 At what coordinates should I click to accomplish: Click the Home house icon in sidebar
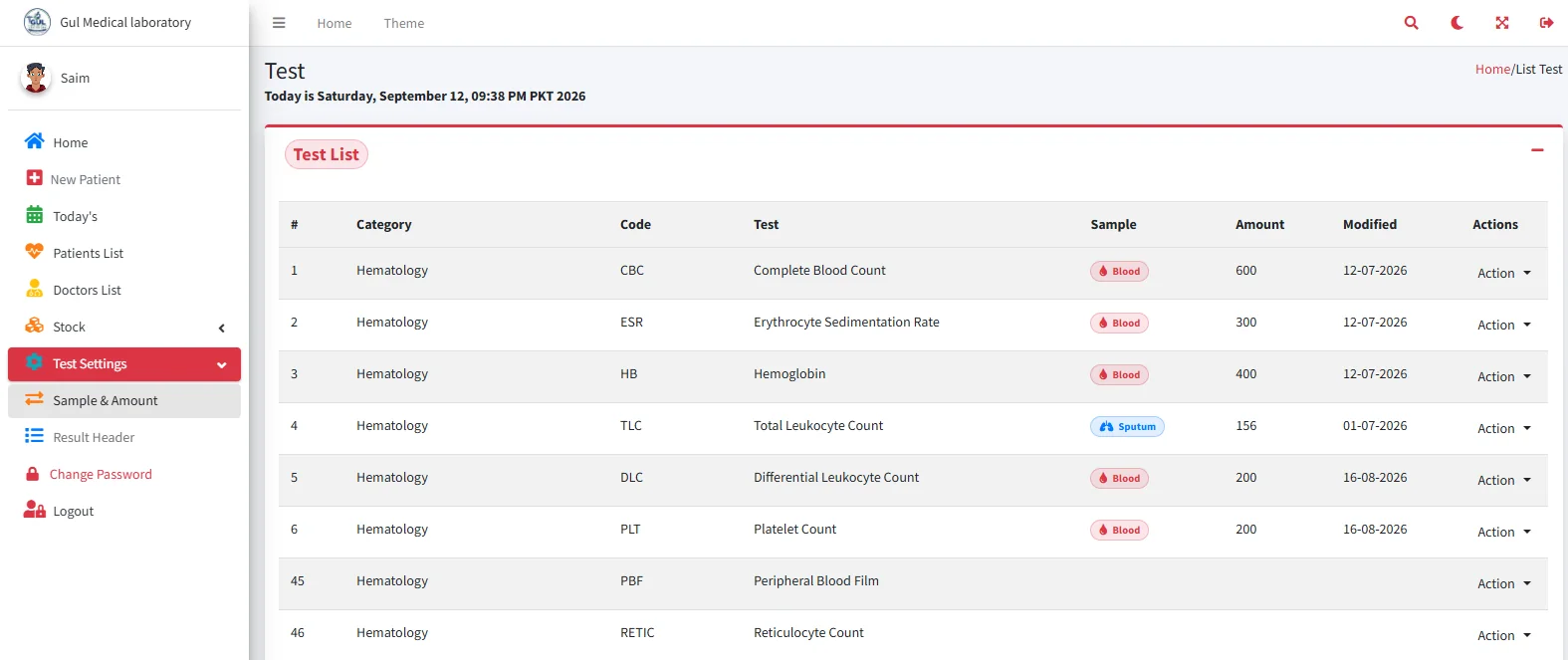35,141
